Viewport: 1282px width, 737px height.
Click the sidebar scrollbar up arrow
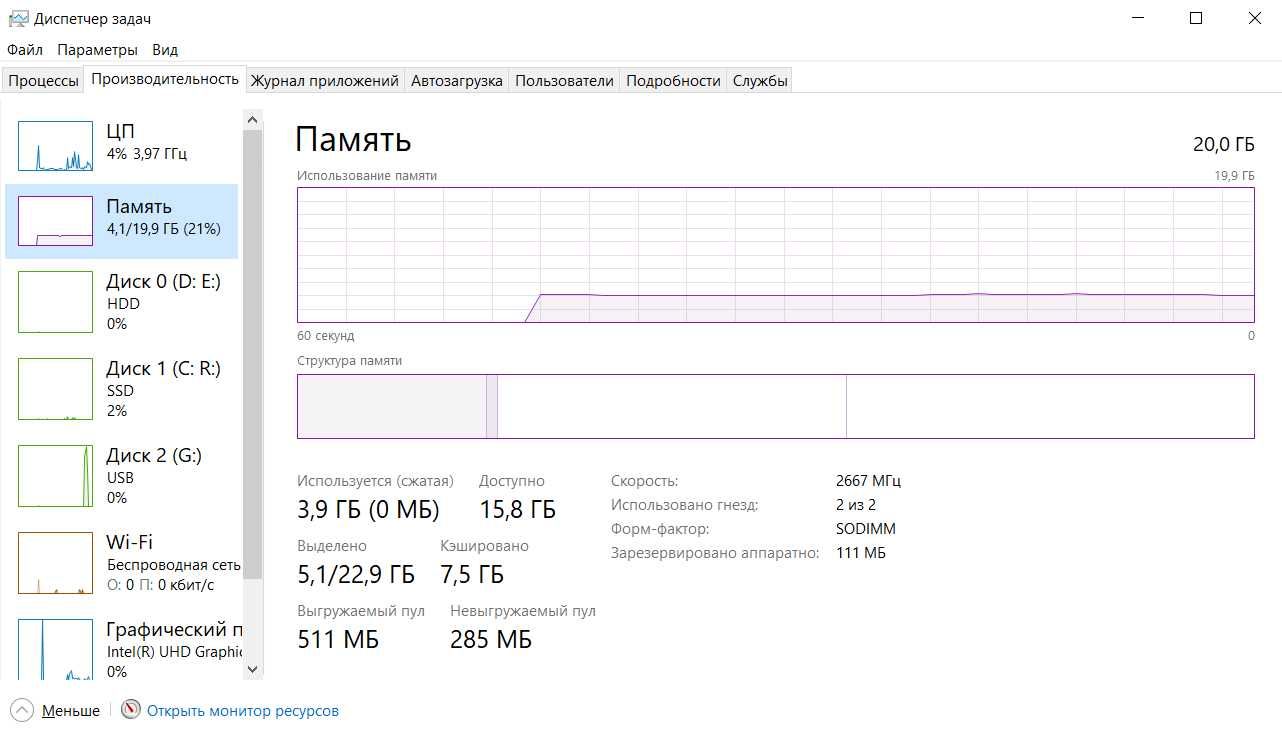click(252, 120)
